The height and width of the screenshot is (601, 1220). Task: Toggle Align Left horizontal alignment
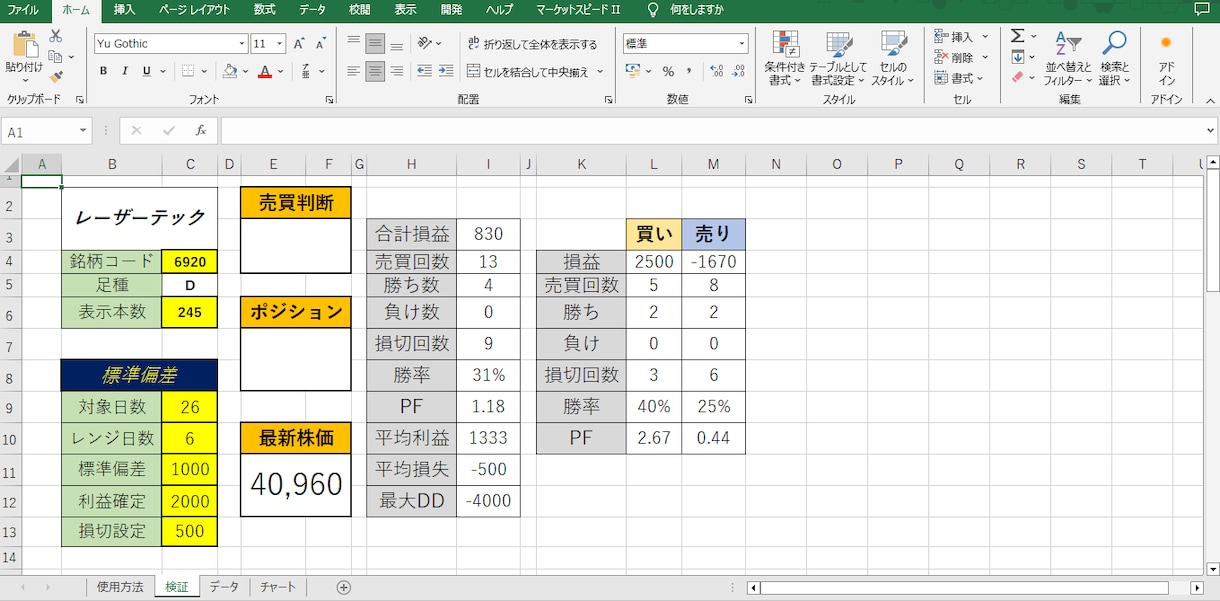point(353,71)
